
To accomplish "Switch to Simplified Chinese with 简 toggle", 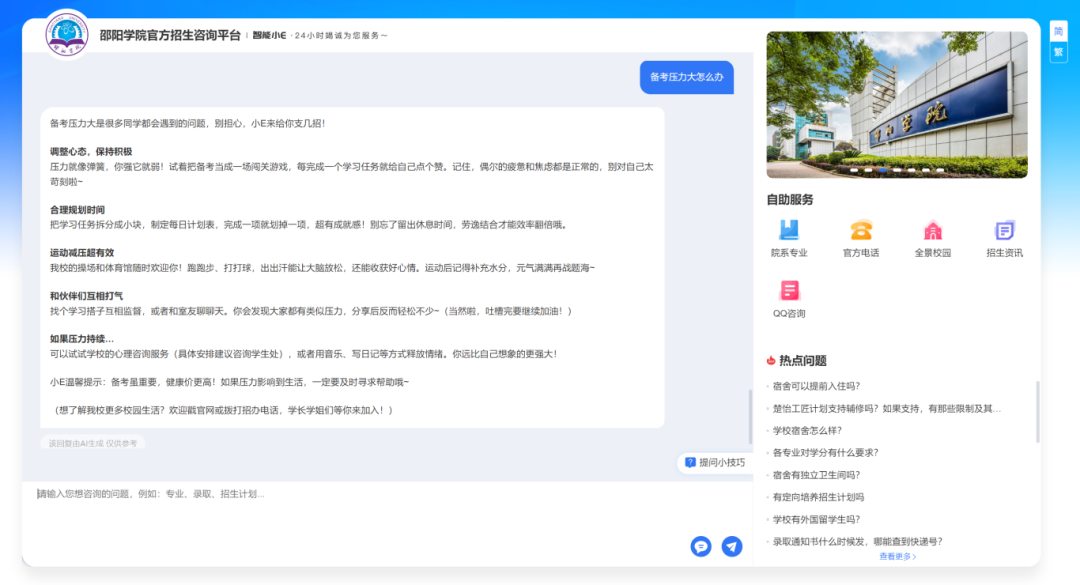I will tap(1058, 31).
